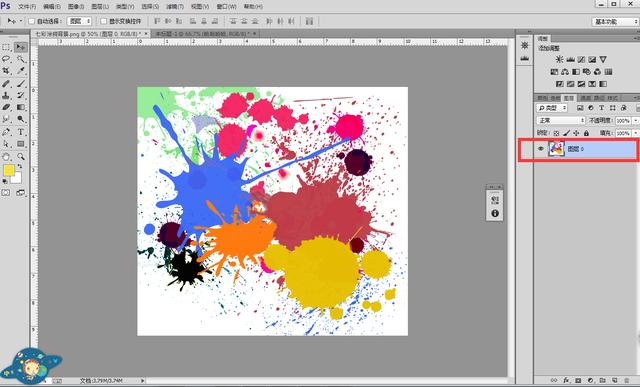
Task: Enable 显示变换控件 transform controls checkbox
Action: tap(103, 21)
